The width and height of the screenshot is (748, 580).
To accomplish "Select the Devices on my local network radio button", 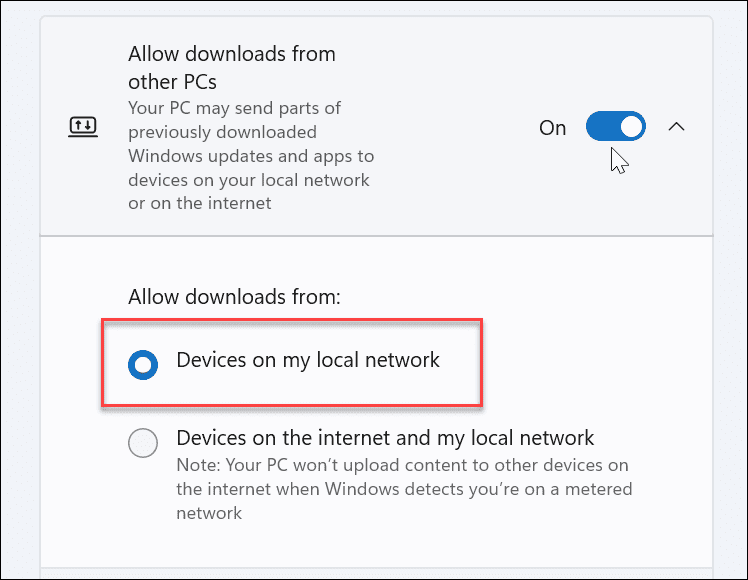I will pyautogui.click(x=143, y=365).
